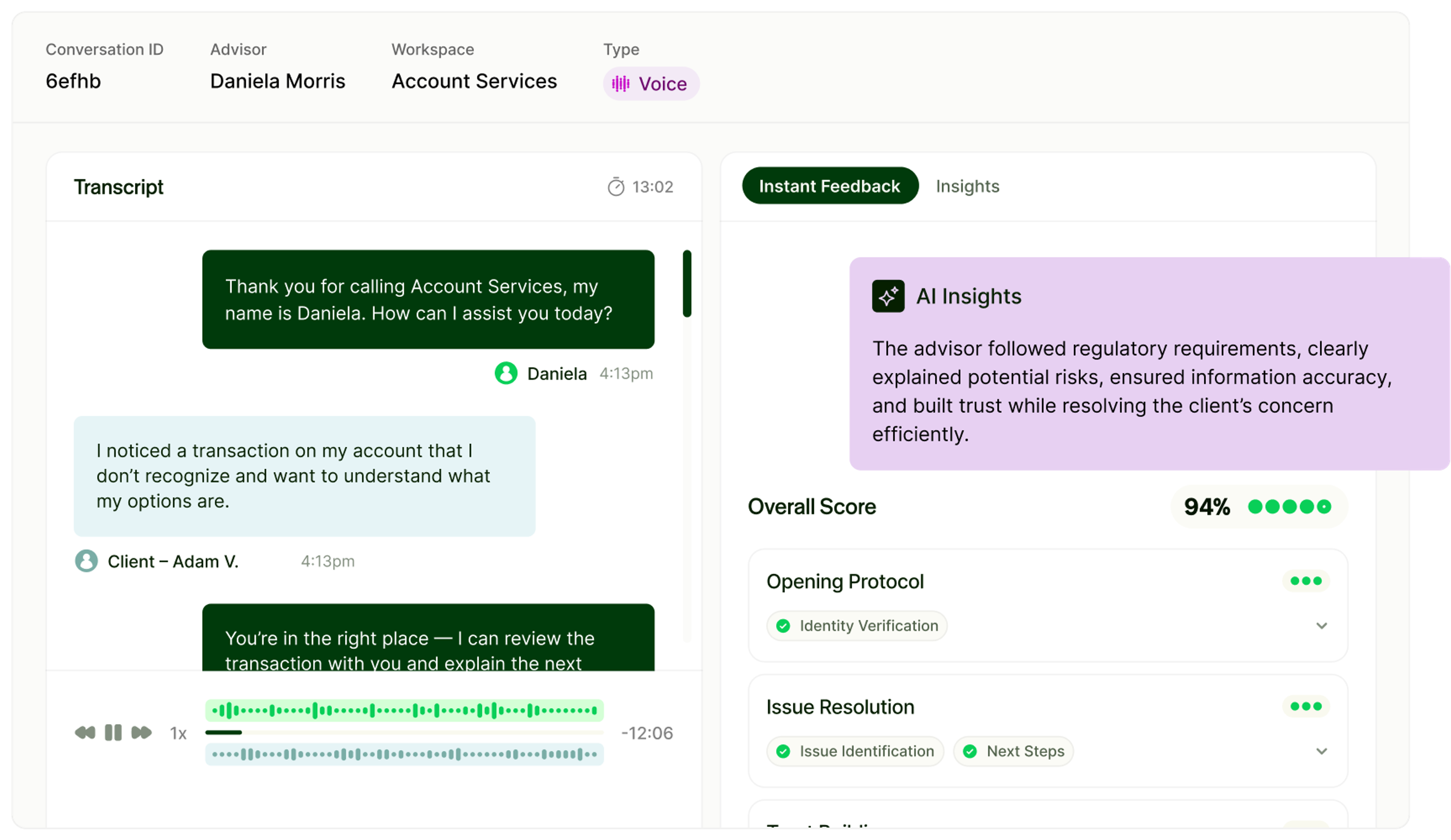Click the AI Insights sparkle icon
Screen dimensions: 1451x840
click(888, 296)
